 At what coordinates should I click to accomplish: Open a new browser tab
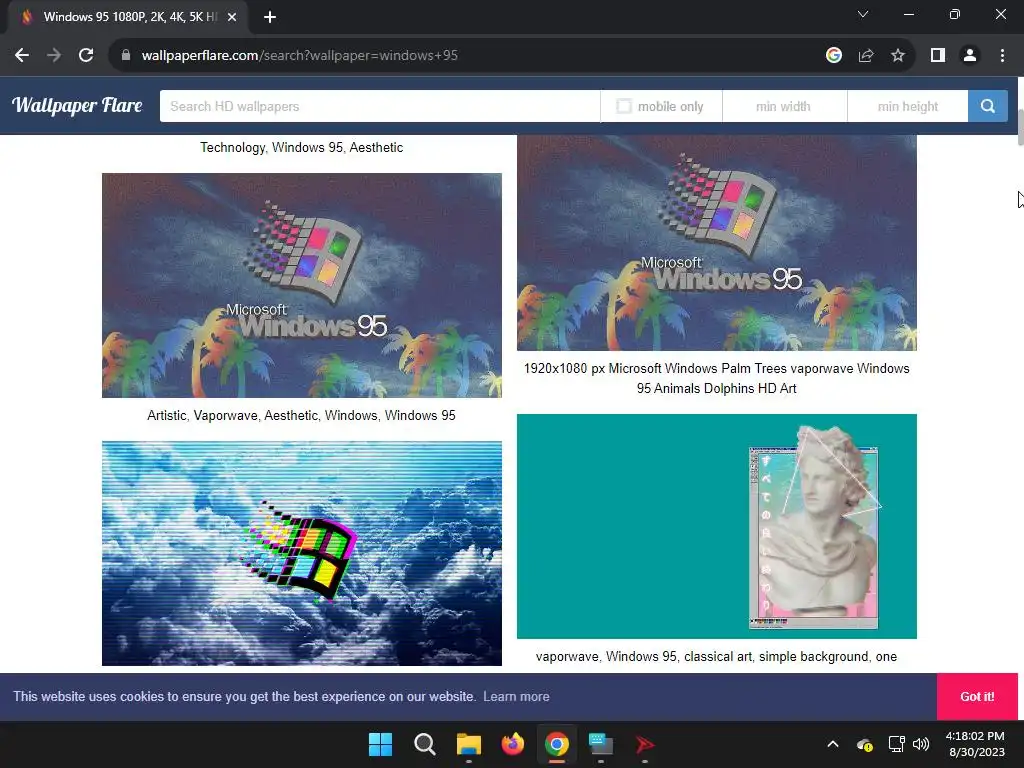coord(270,17)
